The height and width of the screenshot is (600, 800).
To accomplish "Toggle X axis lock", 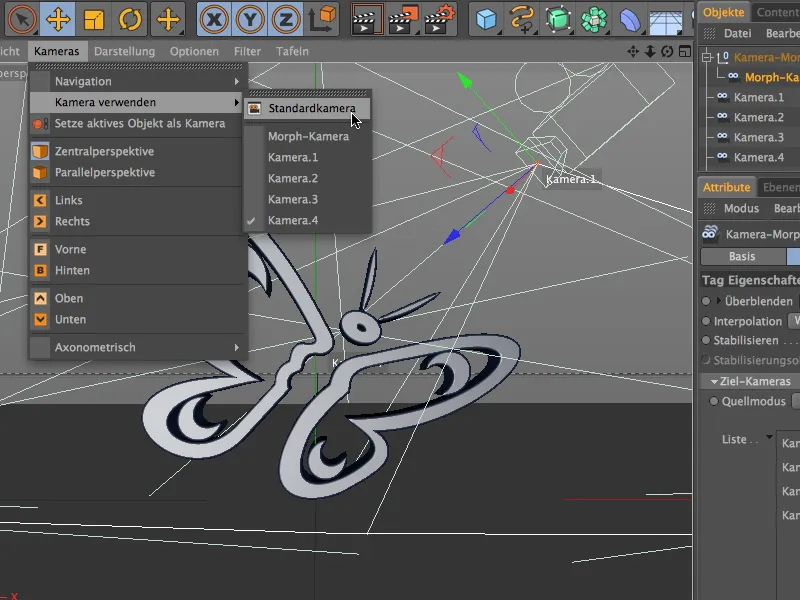I will [x=214, y=19].
